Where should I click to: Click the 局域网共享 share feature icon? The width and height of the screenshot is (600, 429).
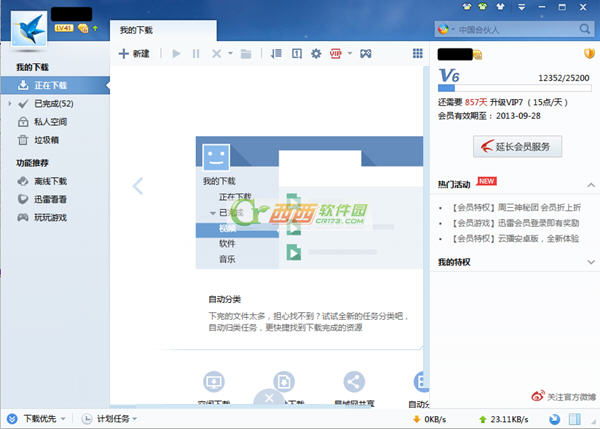[x=354, y=382]
